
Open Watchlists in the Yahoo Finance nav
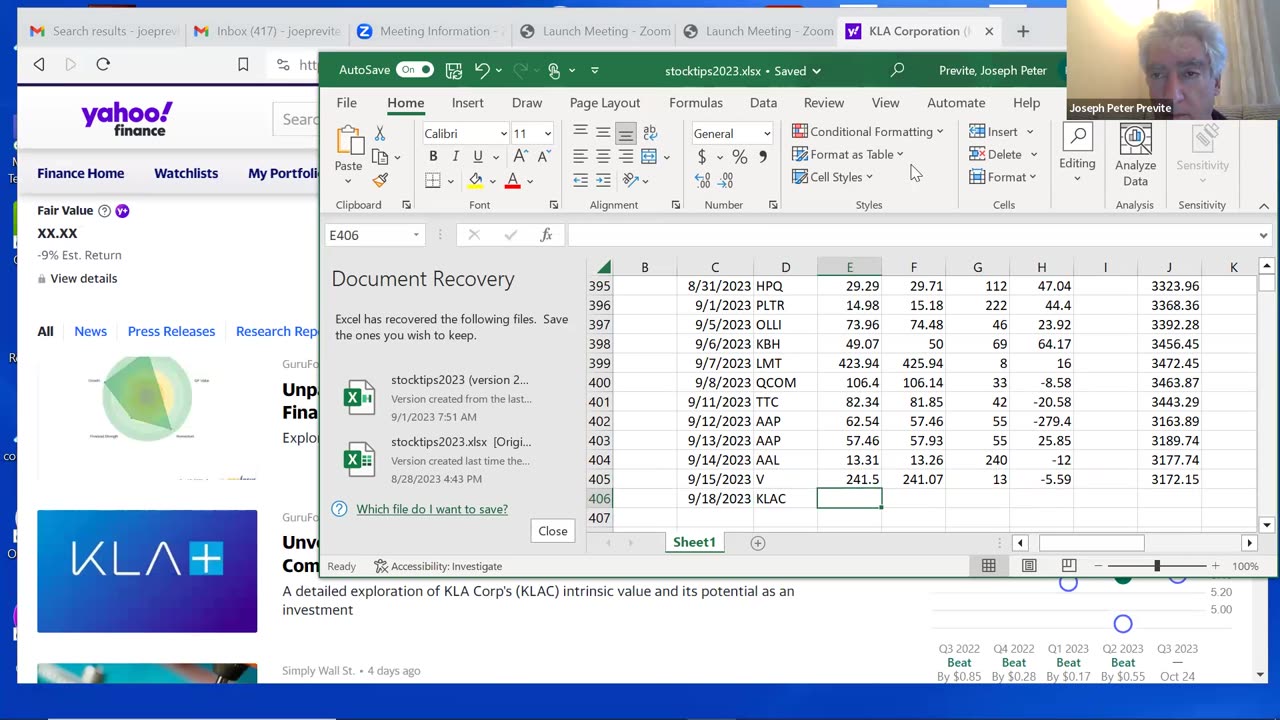click(x=186, y=173)
